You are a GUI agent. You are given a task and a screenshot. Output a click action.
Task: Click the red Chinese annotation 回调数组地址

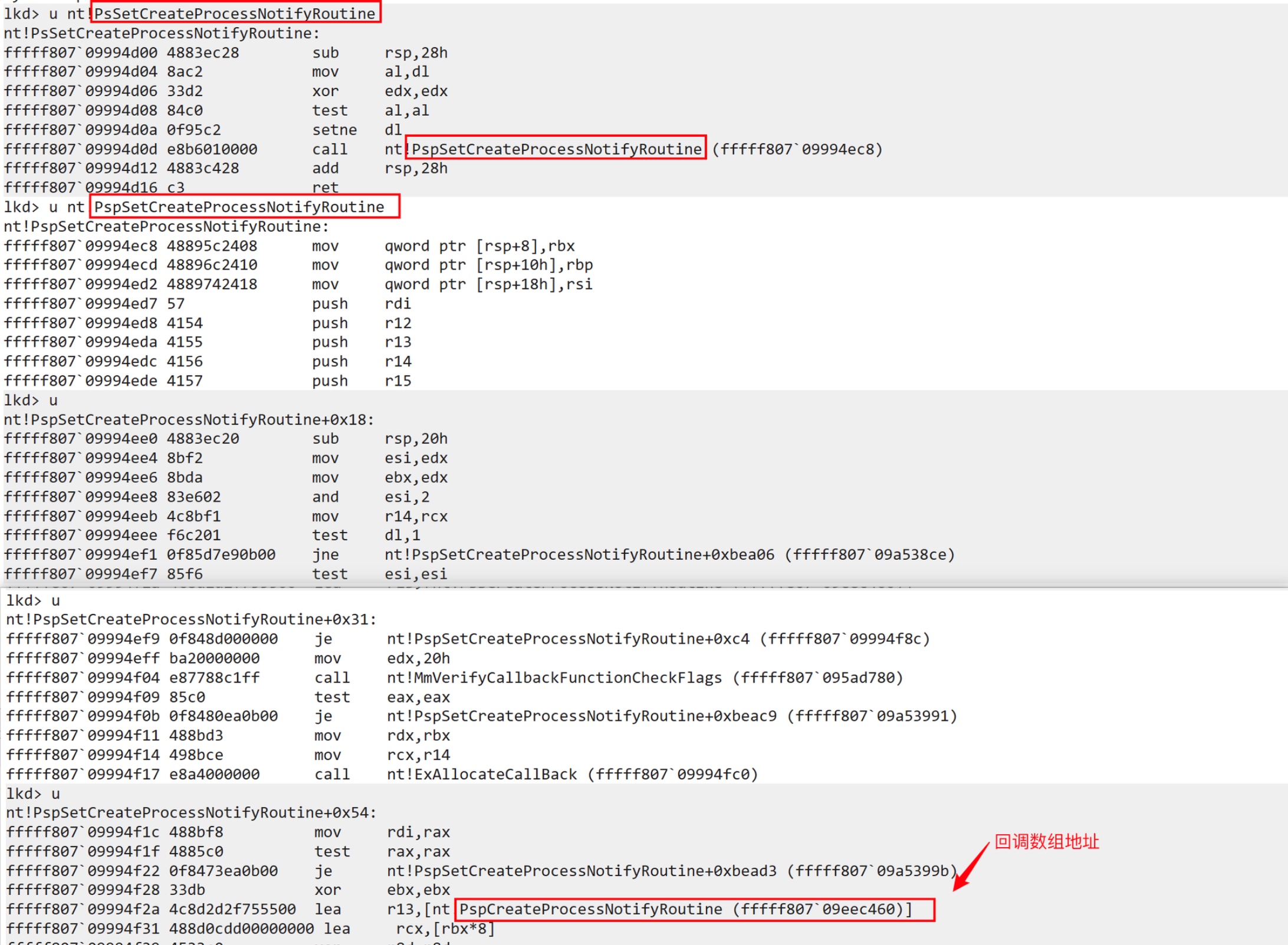[1046, 842]
